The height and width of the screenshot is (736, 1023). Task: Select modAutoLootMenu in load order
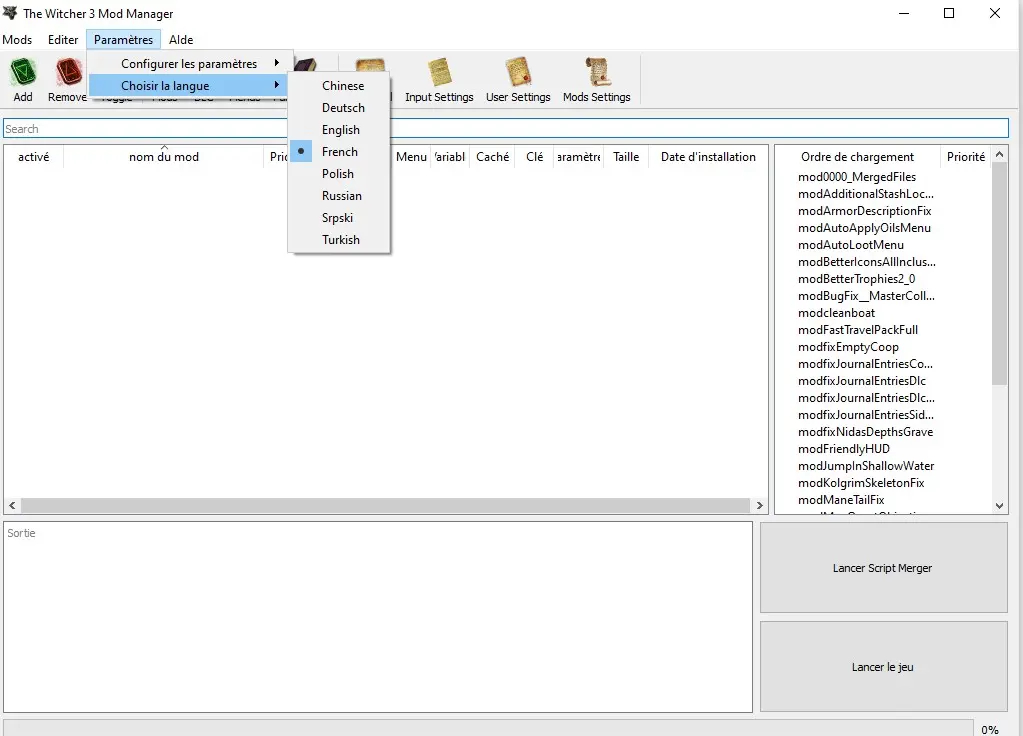[x=851, y=245]
